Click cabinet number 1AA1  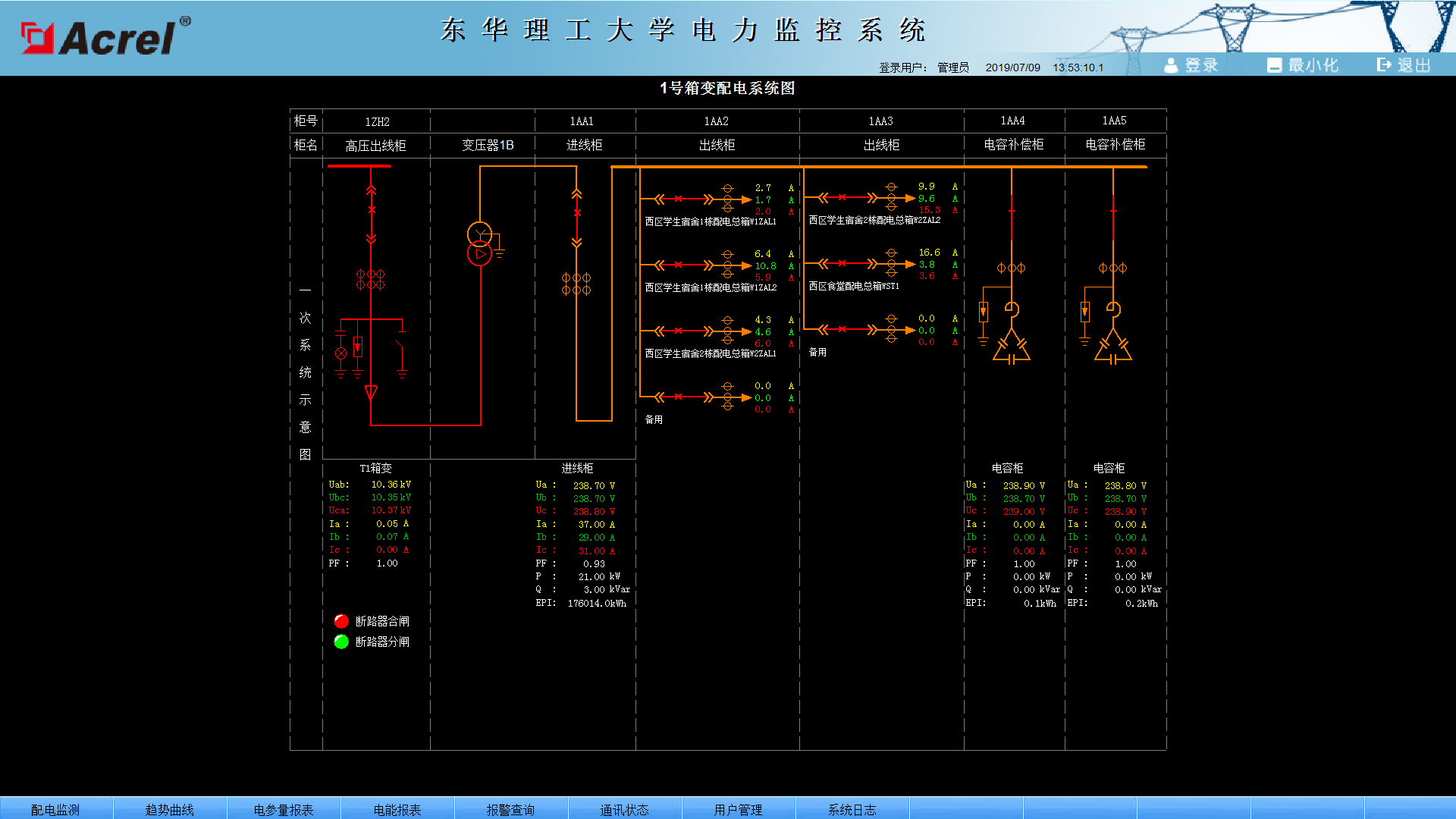click(582, 121)
